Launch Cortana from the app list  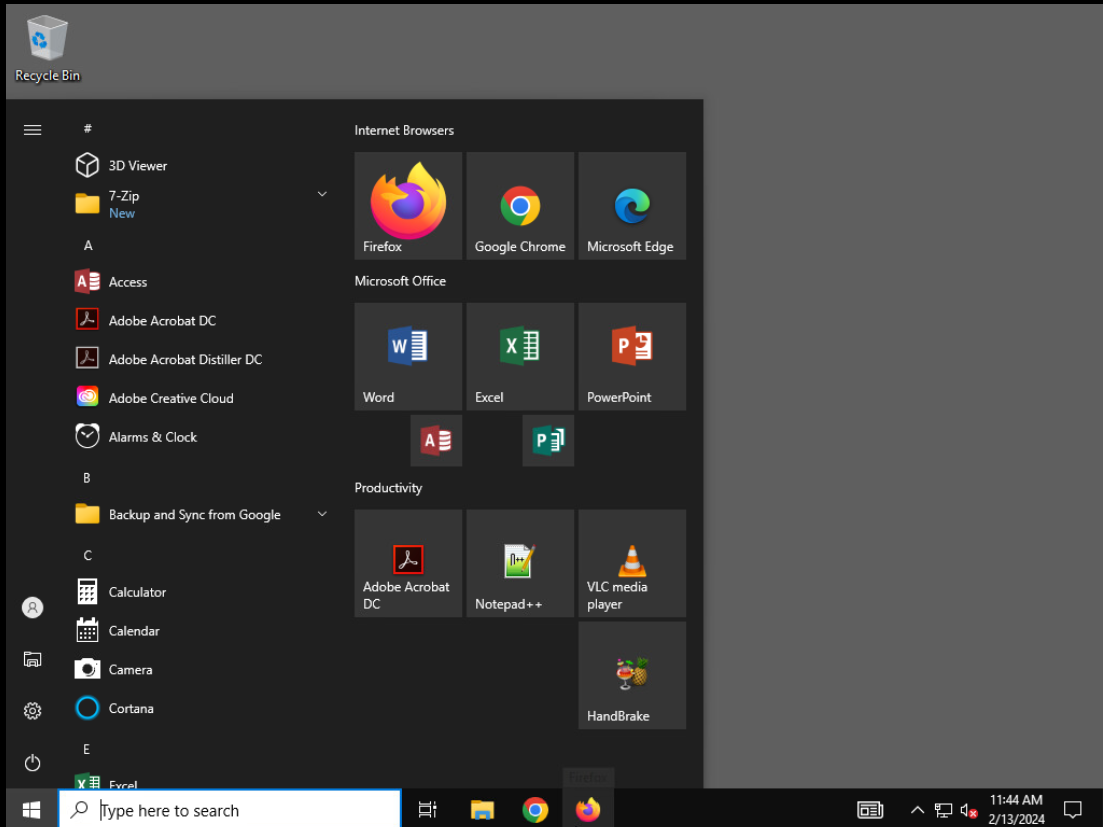200,708
